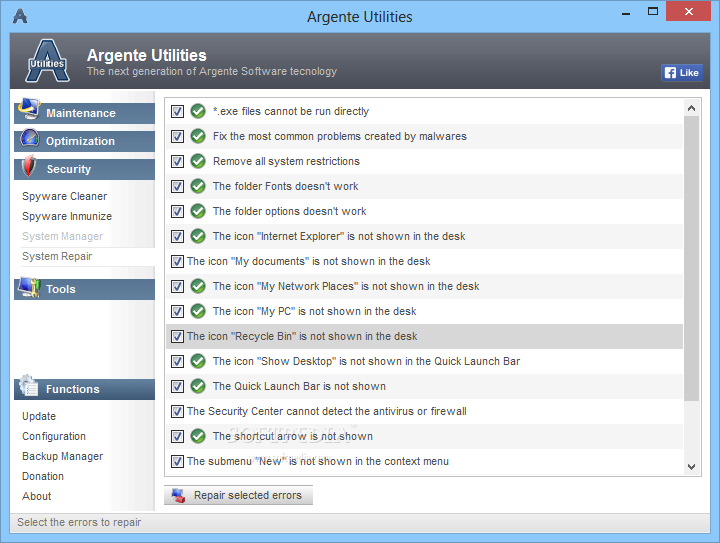The width and height of the screenshot is (720, 543).
Task: Collapse the Security section
Action: pyautogui.click(x=84, y=169)
